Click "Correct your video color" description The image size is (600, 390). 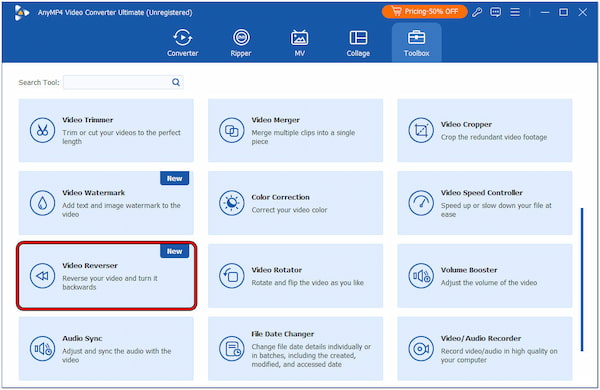(x=289, y=210)
